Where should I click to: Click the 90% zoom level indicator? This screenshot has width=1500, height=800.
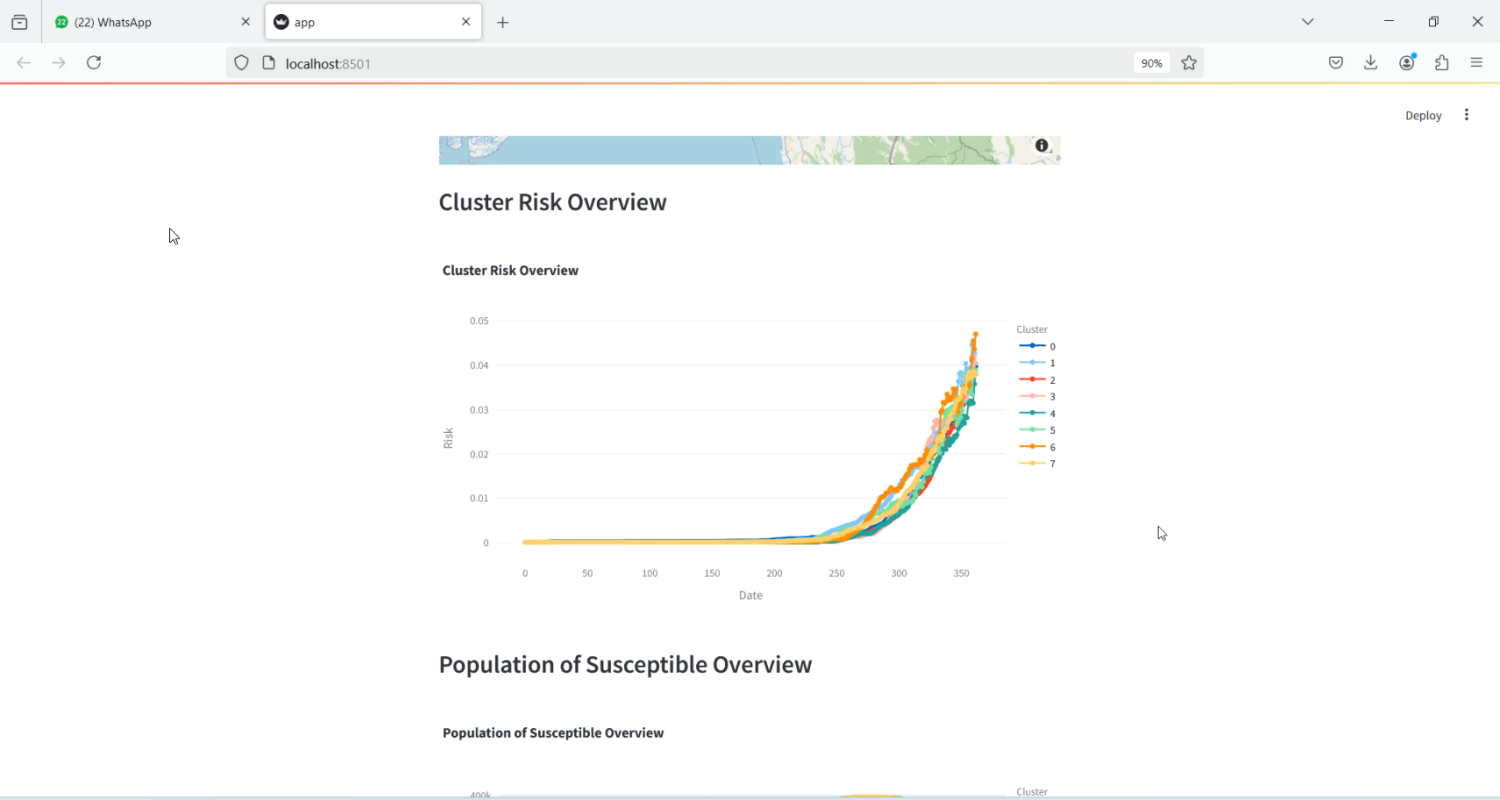[x=1151, y=63]
